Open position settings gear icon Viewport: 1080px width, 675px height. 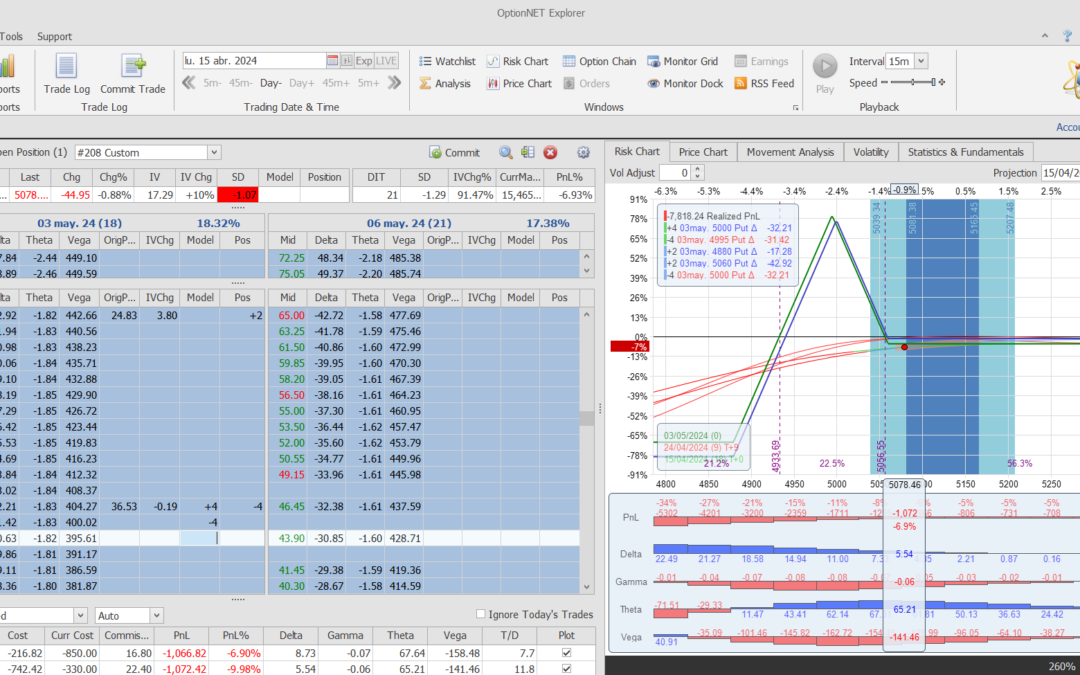coord(584,153)
